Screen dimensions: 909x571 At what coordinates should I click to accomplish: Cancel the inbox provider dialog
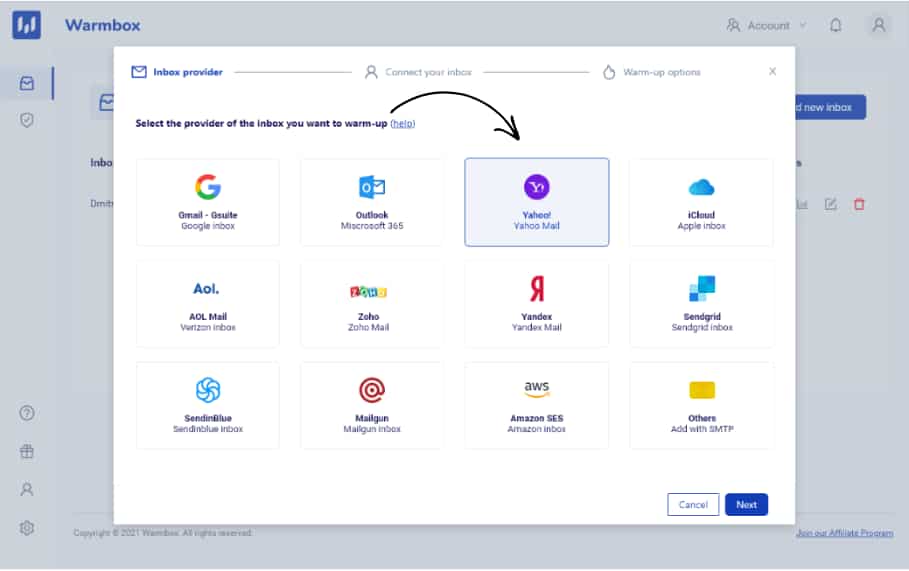coord(693,505)
